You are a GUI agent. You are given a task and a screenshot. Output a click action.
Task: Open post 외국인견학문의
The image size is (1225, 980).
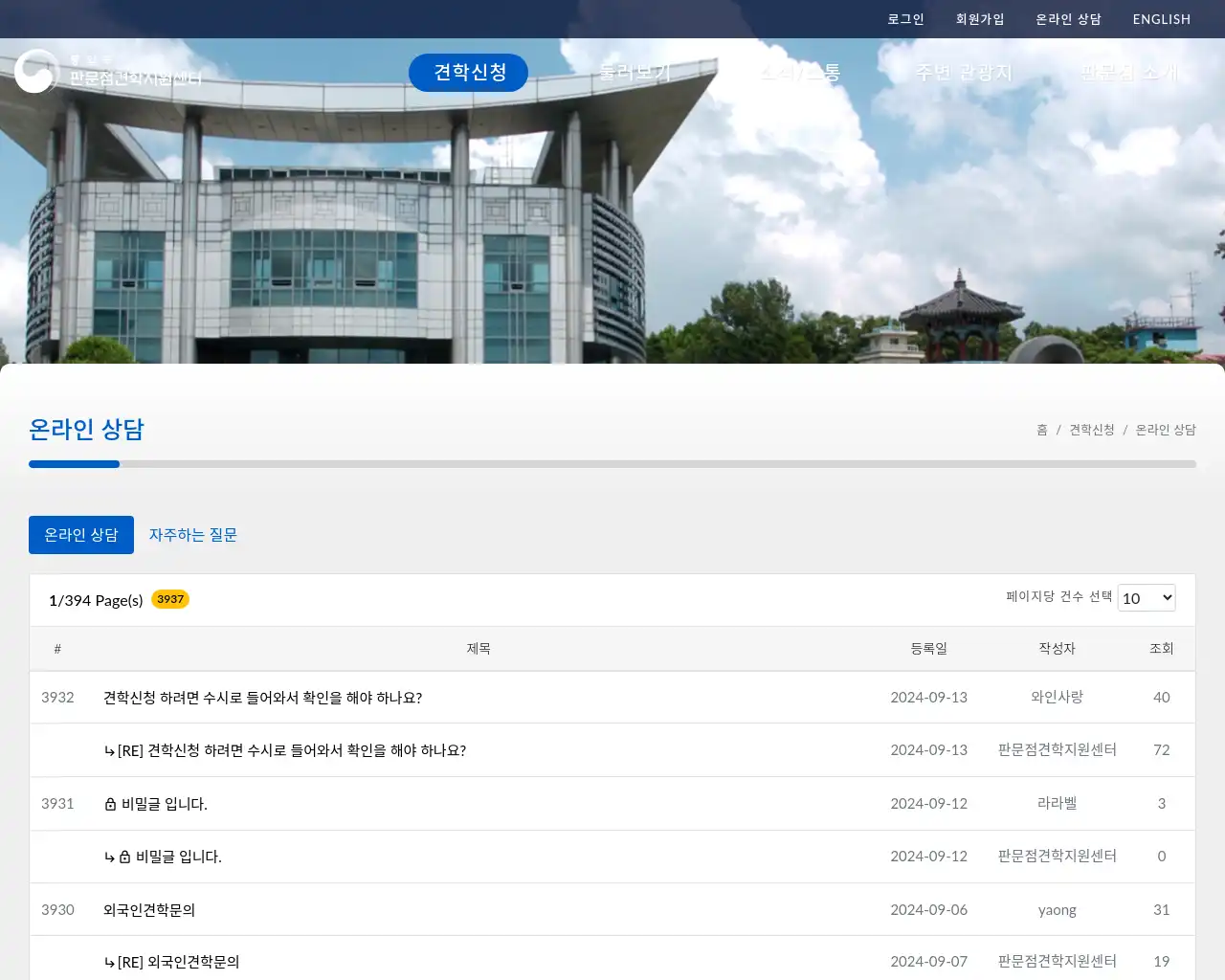[149, 910]
